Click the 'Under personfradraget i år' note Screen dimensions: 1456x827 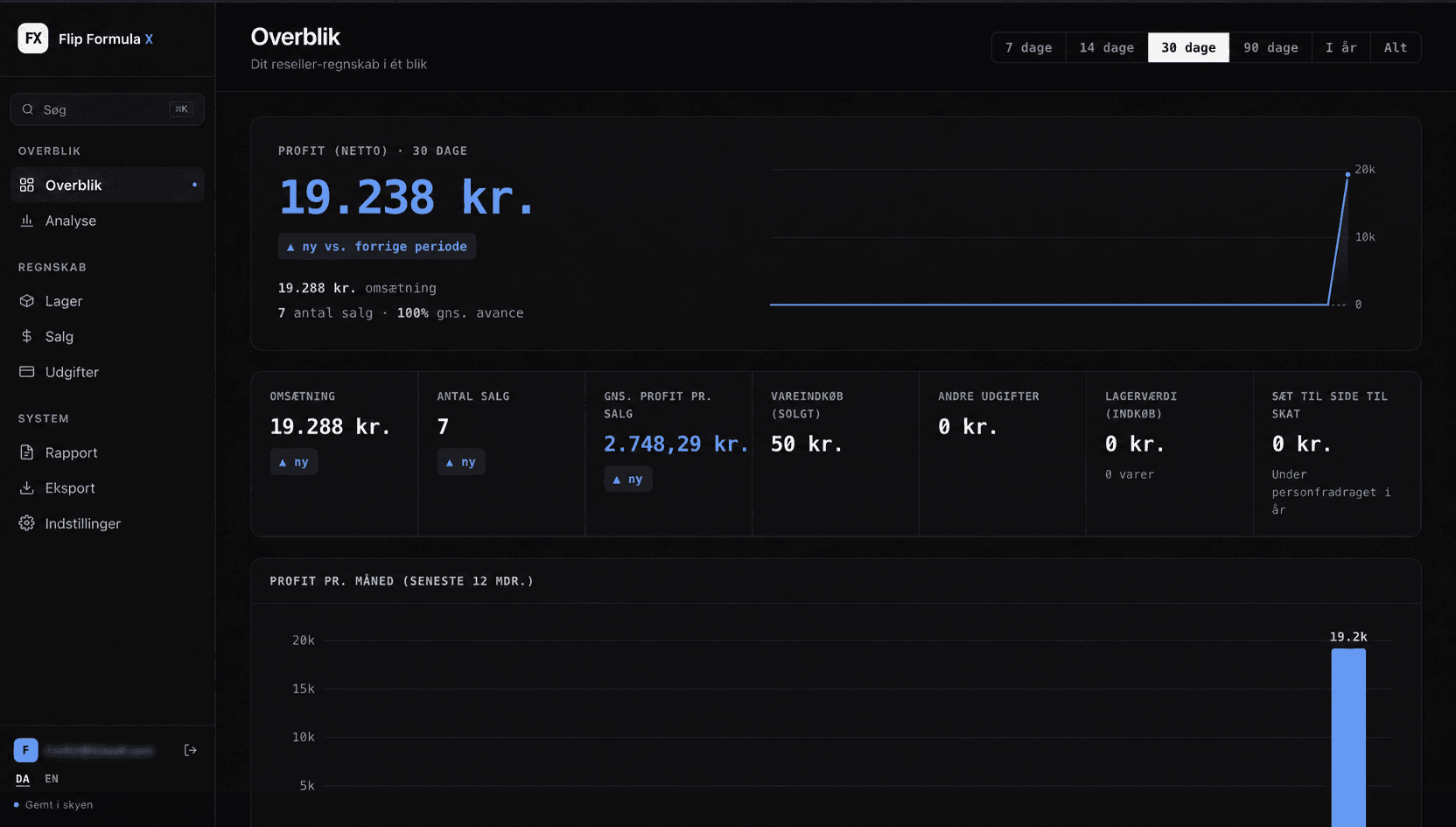pos(1331,492)
